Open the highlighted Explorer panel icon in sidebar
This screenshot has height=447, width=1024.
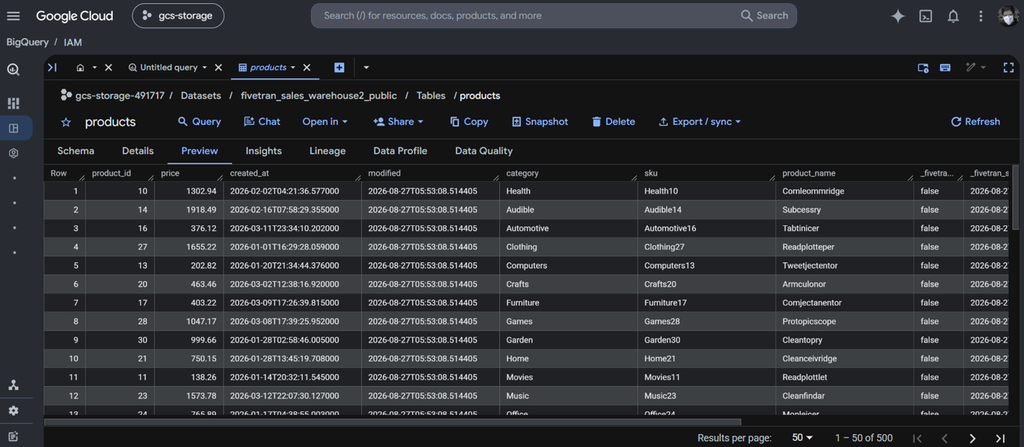point(13,128)
